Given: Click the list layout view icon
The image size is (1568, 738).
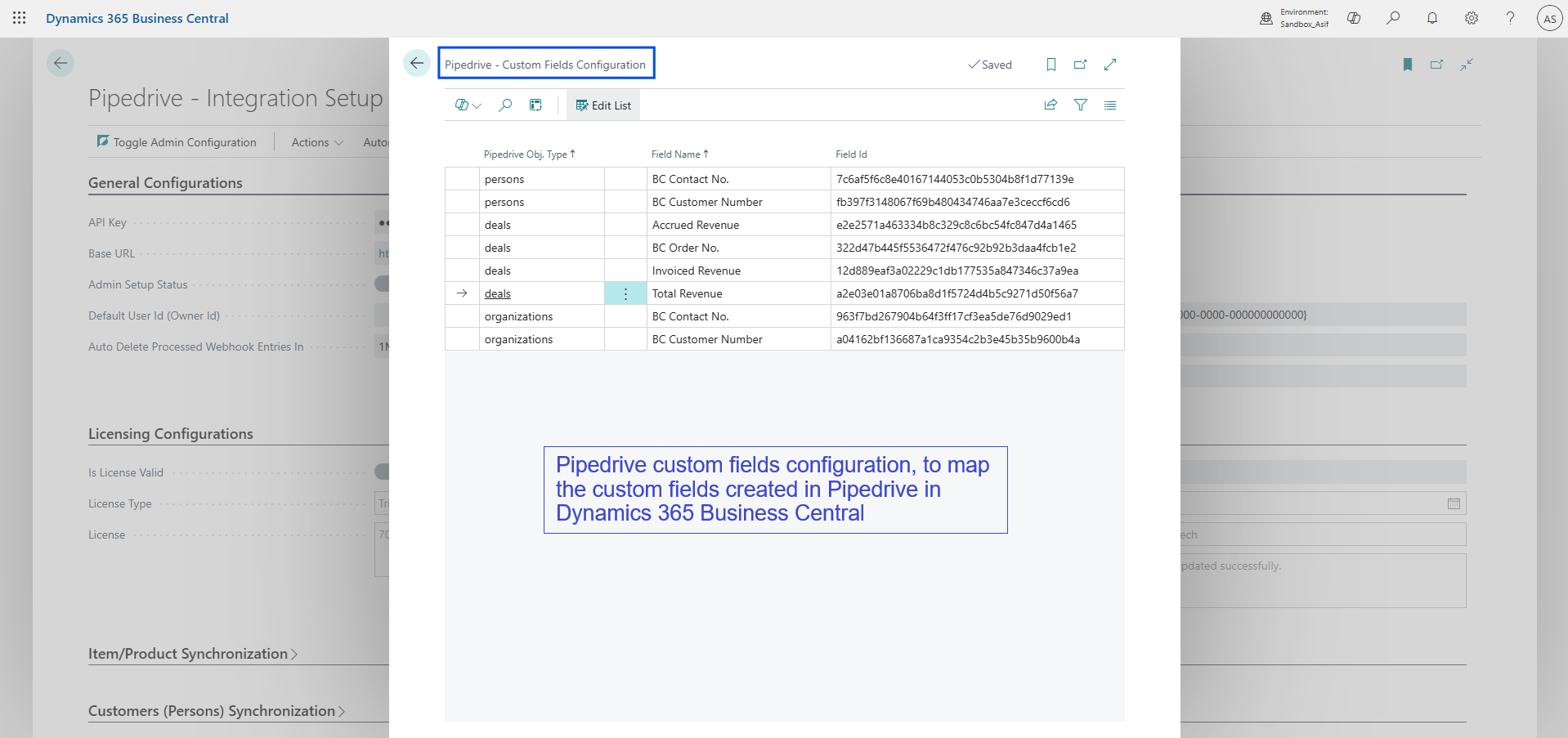Looking at the screenshot, I should click(1109, 105).
